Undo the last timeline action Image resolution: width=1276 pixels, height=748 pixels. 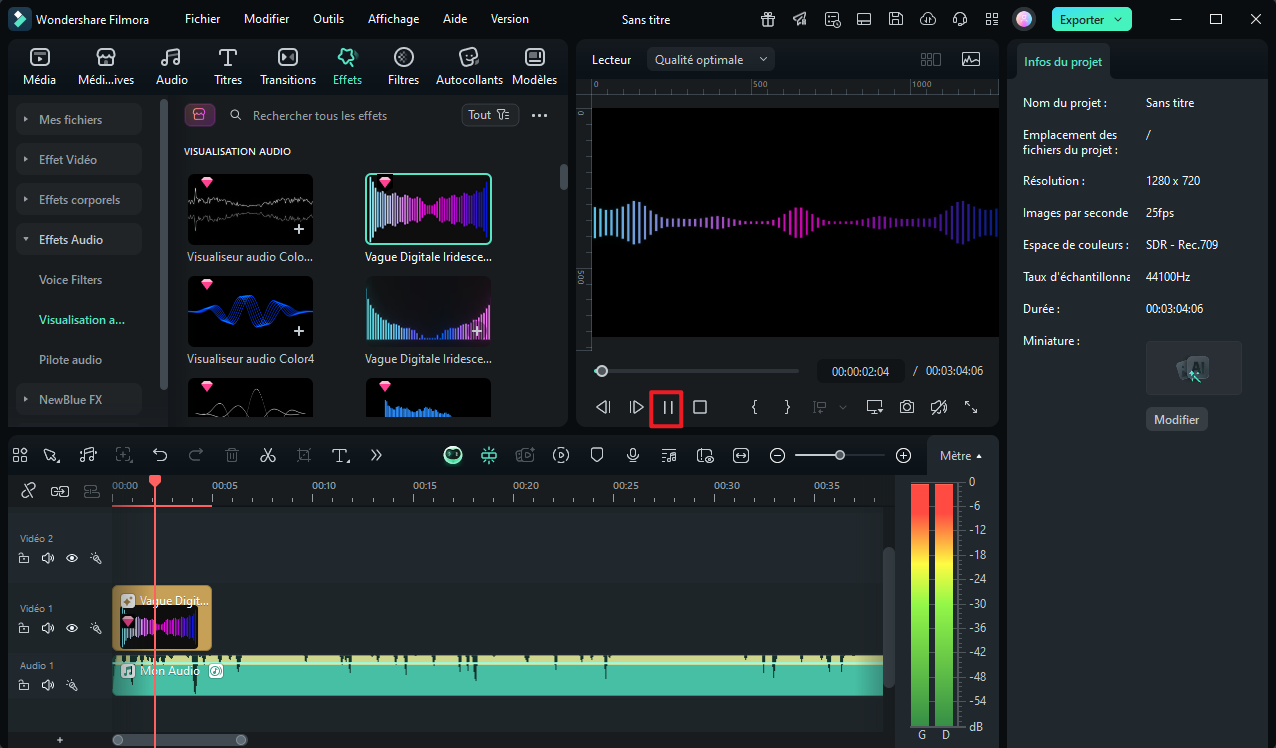160,455
